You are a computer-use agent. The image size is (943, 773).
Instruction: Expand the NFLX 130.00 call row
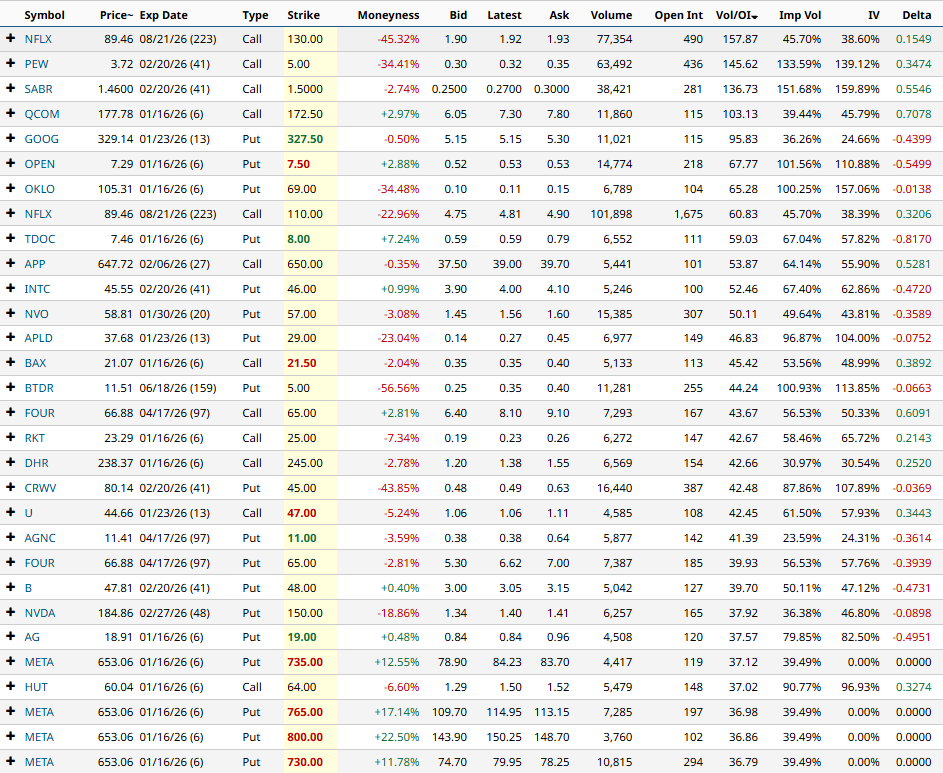coord(10,38)
